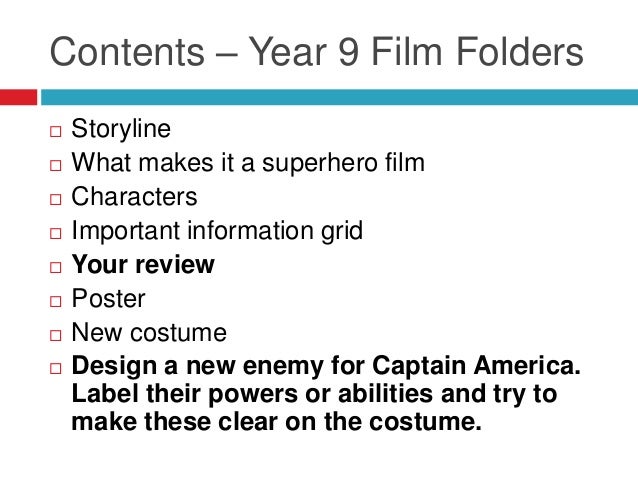This screenshot has width=638, height=479.
Task: Click the bullet beside Your review
Action: click(x=56, y=267)
